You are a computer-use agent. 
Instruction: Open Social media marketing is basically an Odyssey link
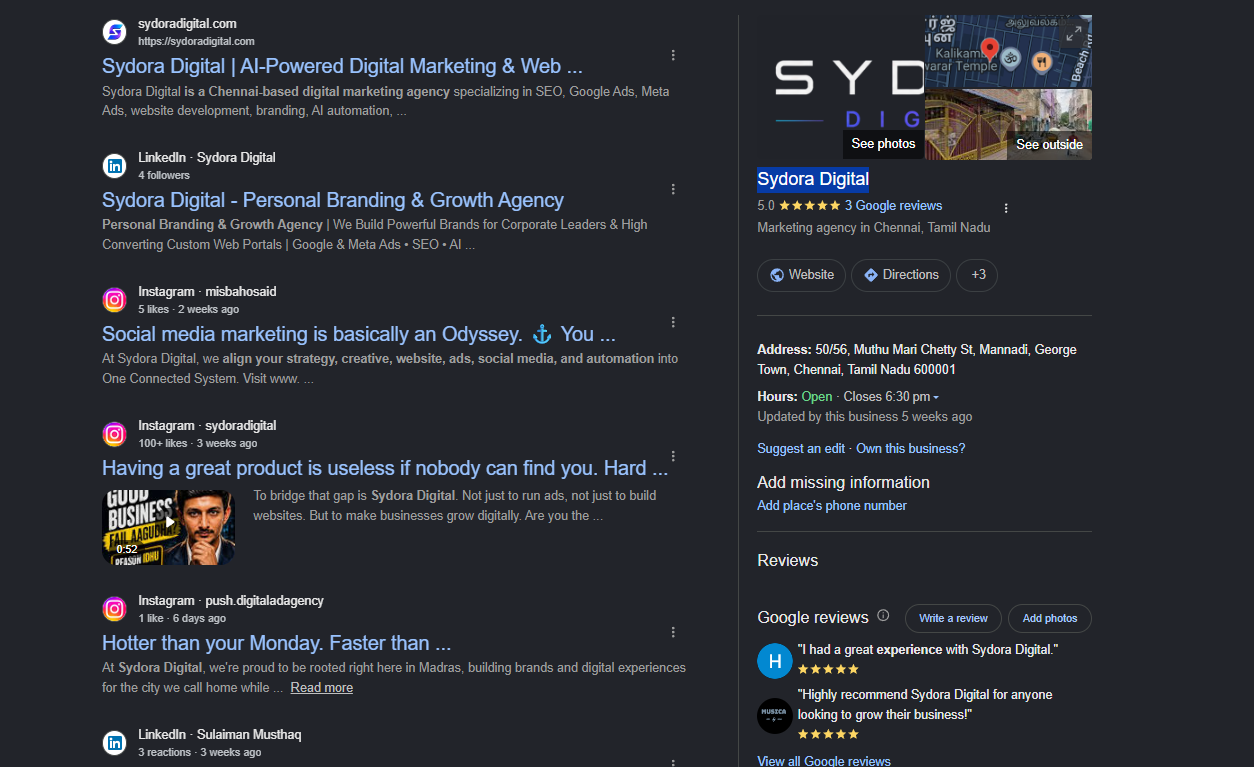click(x=359, y=334)
